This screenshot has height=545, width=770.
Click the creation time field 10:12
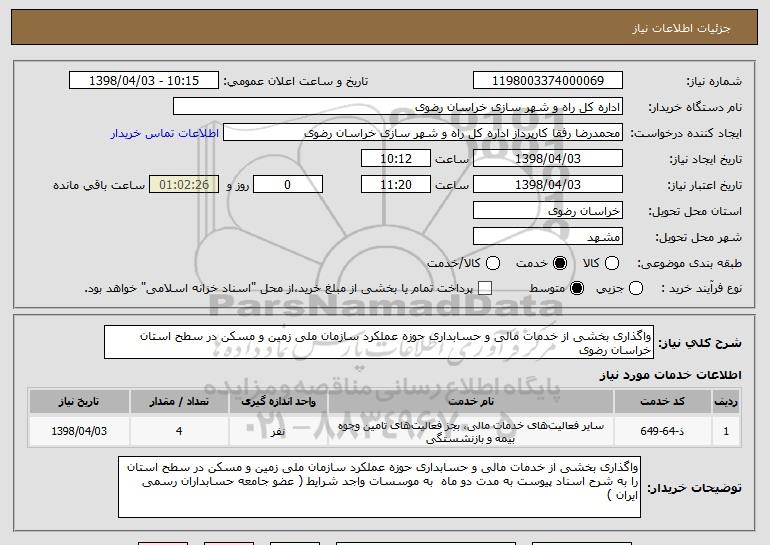(396, 159)
